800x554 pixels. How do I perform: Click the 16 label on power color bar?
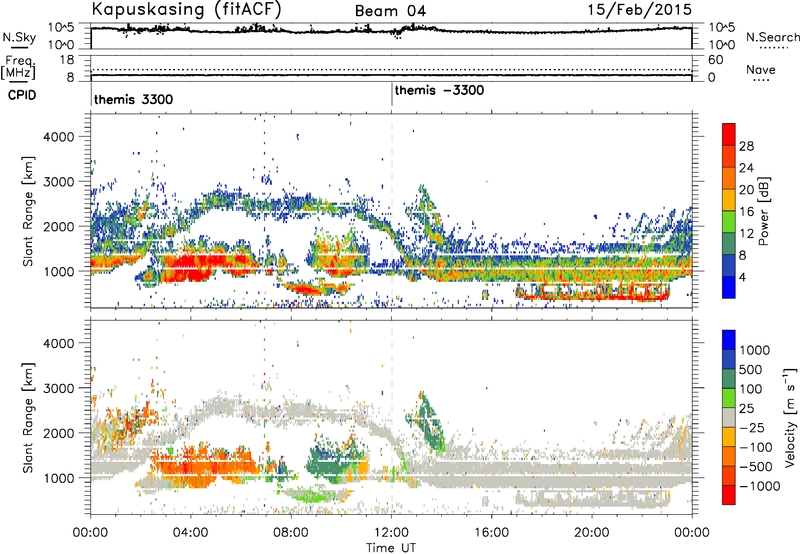pos(746,212)
